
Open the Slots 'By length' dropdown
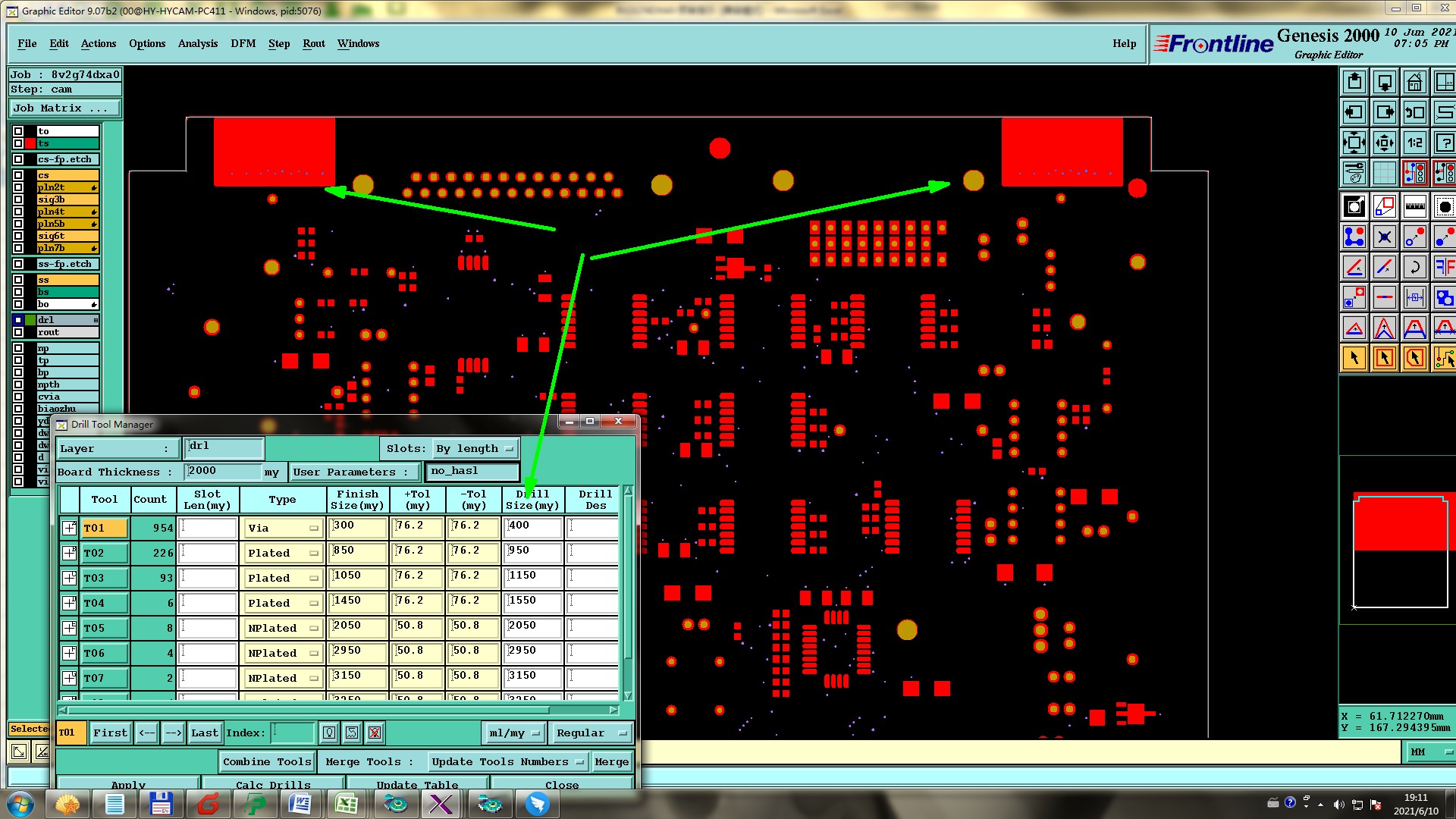point(475,448)
